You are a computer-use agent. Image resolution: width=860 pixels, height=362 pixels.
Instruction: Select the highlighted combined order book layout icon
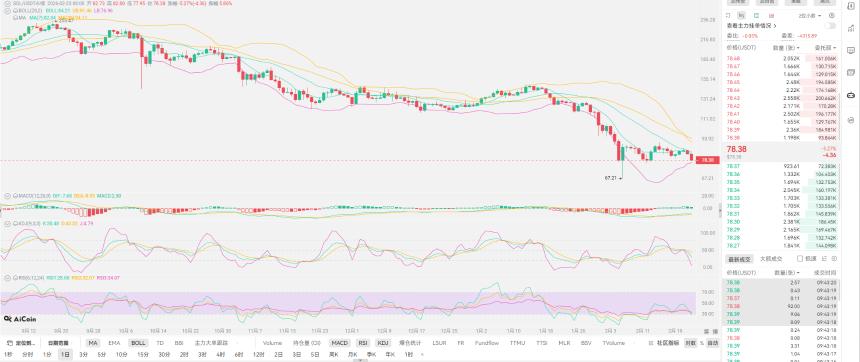[x=741, y=15]
